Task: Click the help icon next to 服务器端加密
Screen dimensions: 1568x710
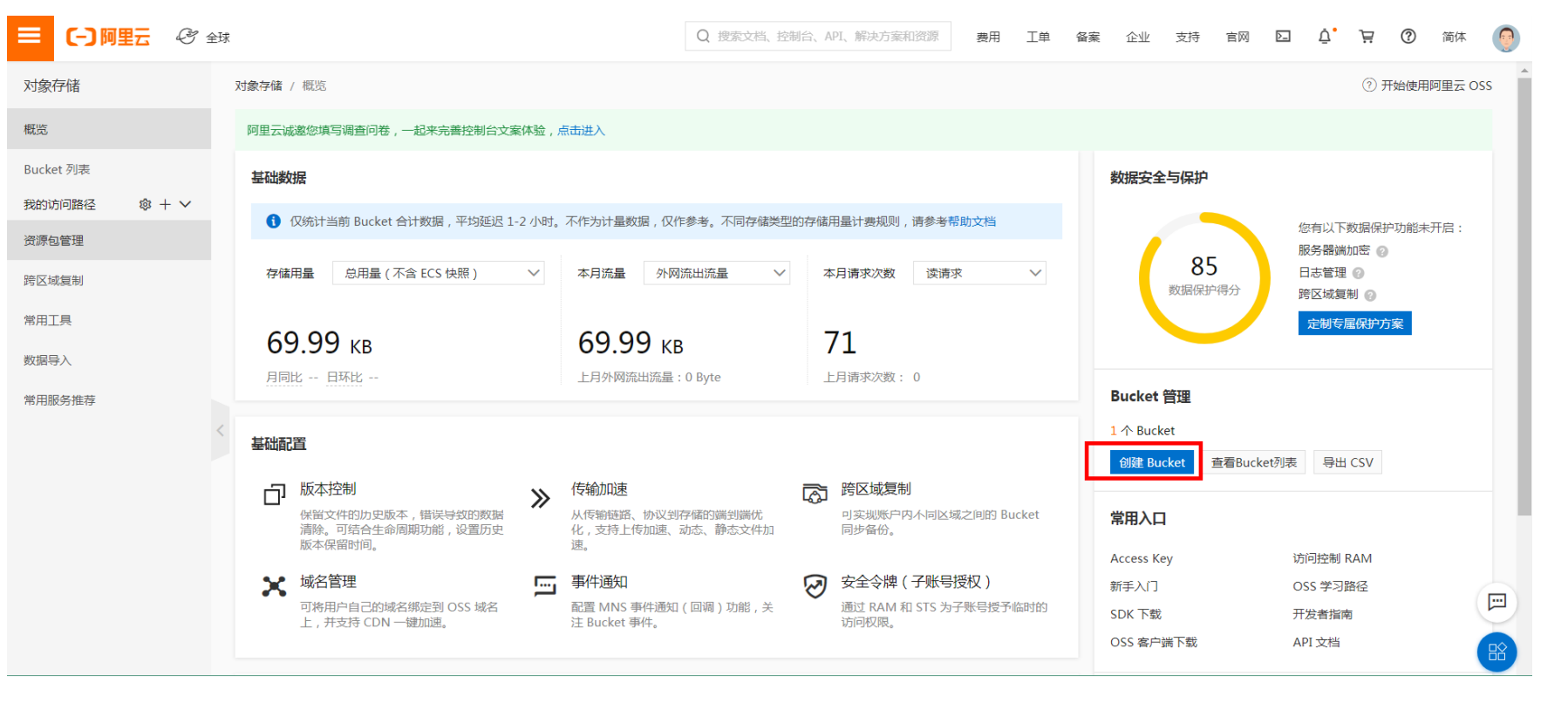Action: pyautogui.click(x=1382, y=251)
